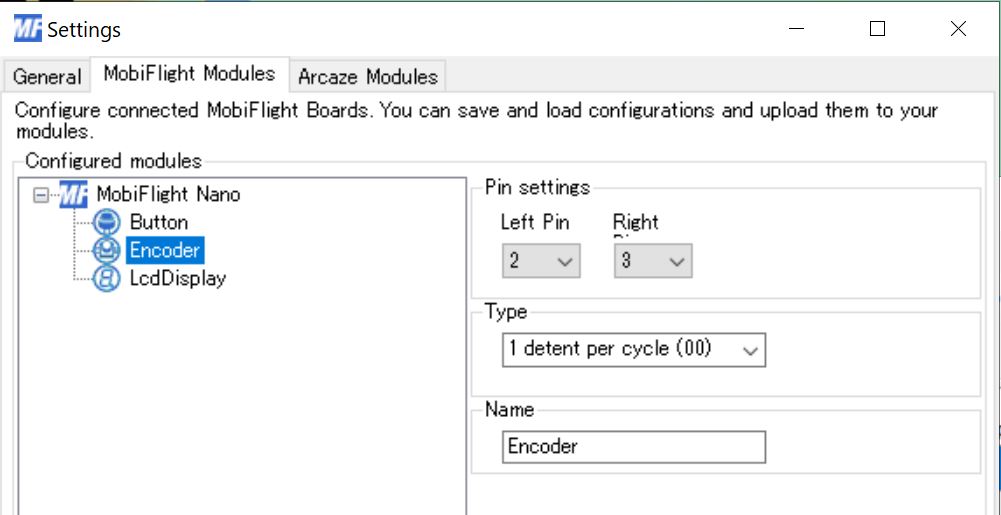Minimize the Settings window
The image size is (1001, 515).
tap(797, 29)
